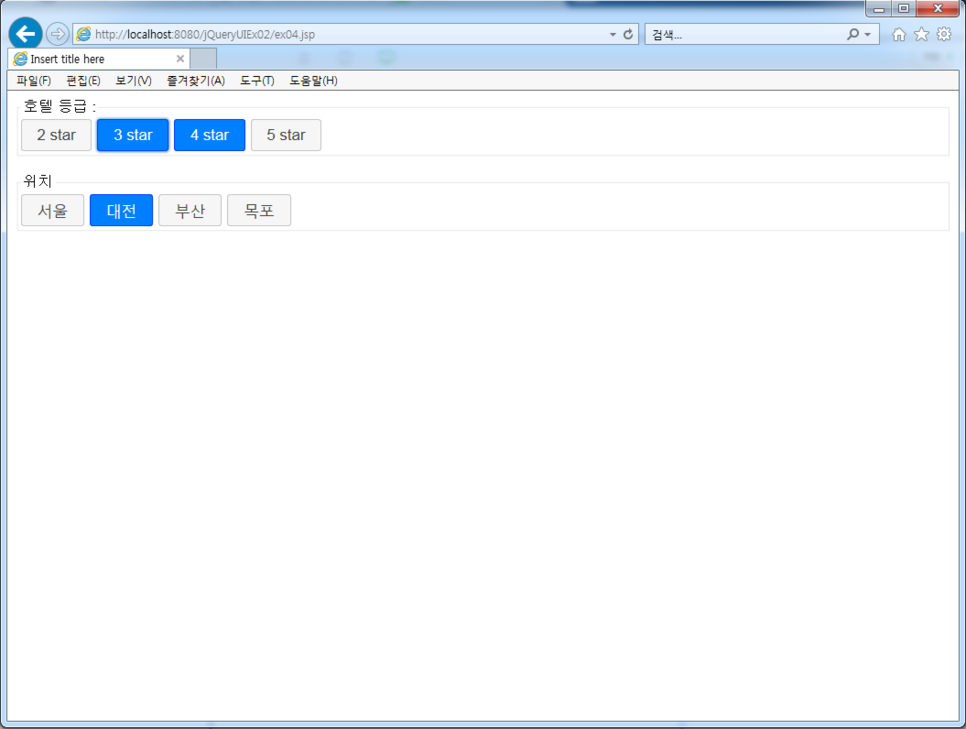Maximize the browser window
The width and height of the screenshot is (966, 729).
904,9
